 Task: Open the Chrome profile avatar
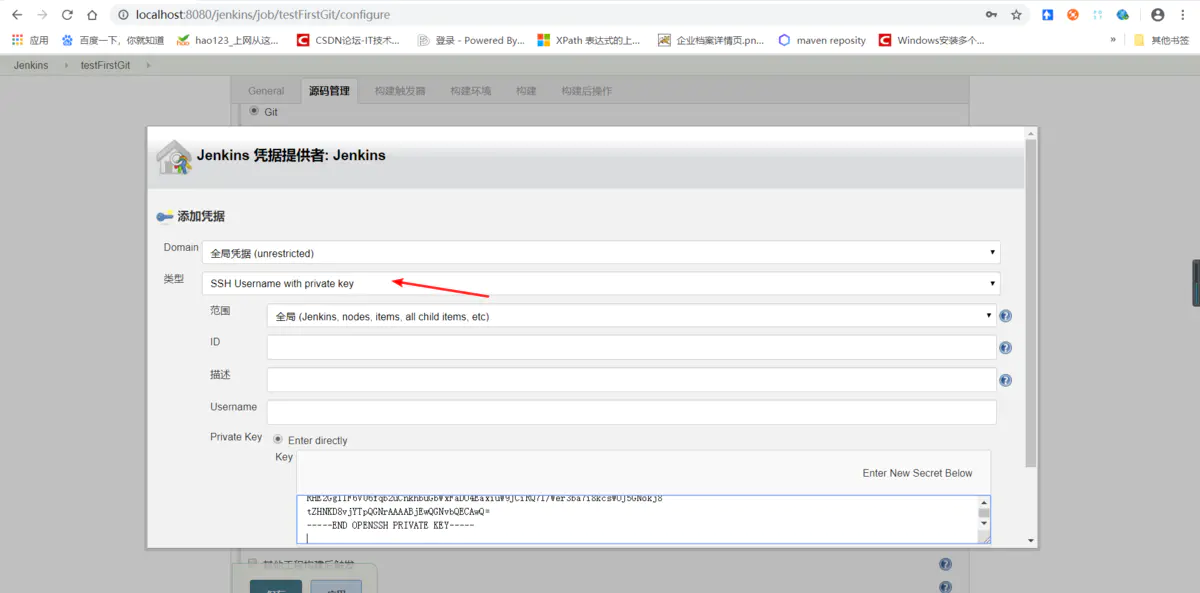(1158, 15)
